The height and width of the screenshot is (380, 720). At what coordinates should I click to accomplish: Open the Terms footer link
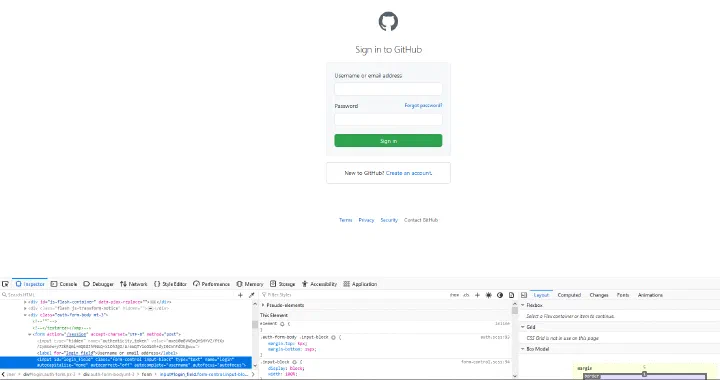click(345, 220)
